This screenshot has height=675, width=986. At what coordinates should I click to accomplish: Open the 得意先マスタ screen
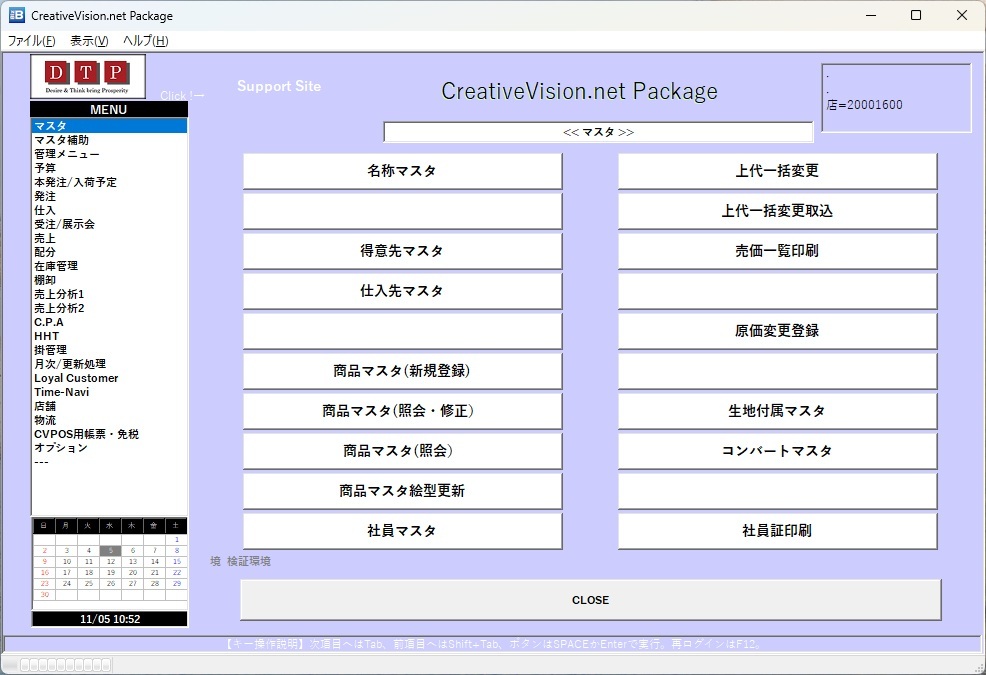tap(401, 250)
